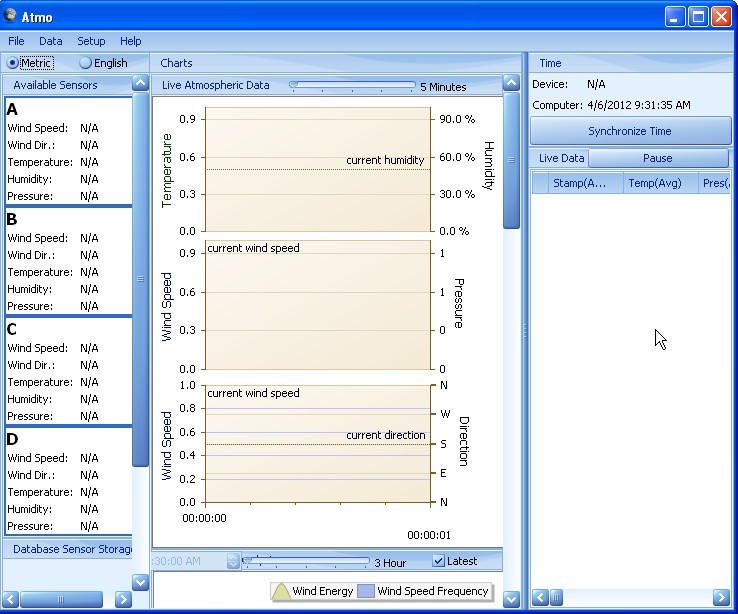Open the Setup menu

click(x=91, y=41)
